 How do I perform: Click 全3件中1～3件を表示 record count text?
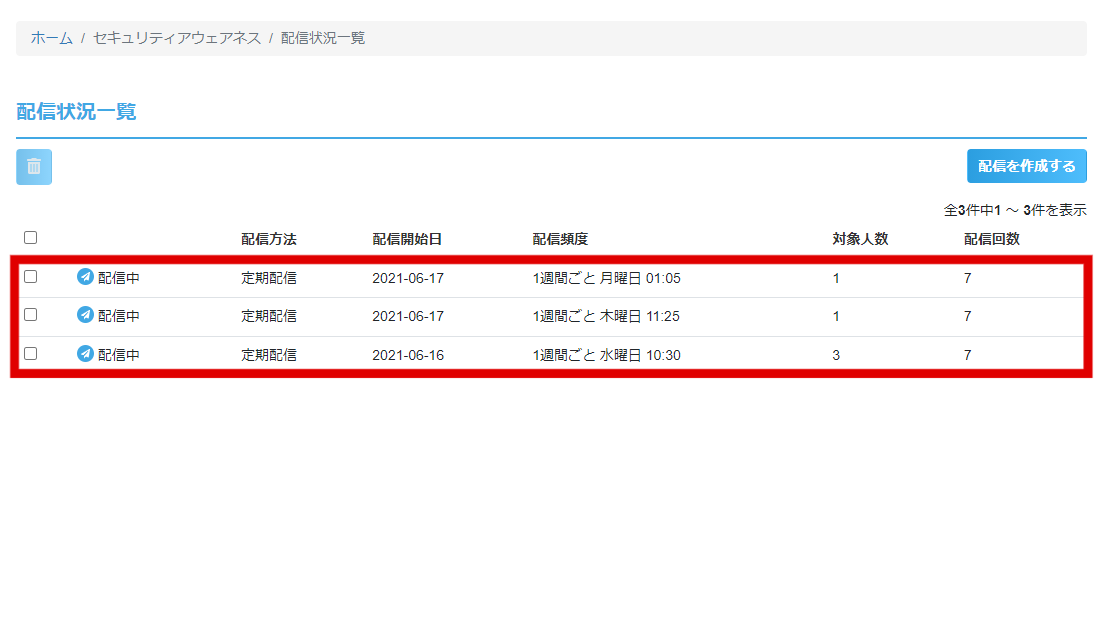pyautogui.click(x=1015, y=210)
